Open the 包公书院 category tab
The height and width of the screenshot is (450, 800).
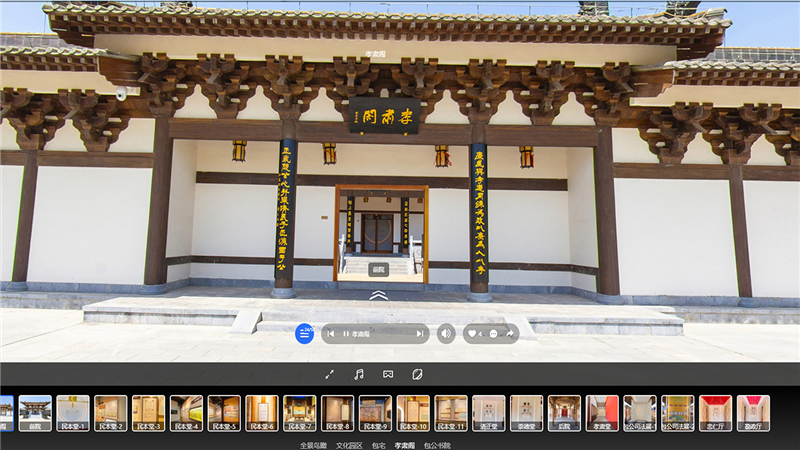point(438,444)
